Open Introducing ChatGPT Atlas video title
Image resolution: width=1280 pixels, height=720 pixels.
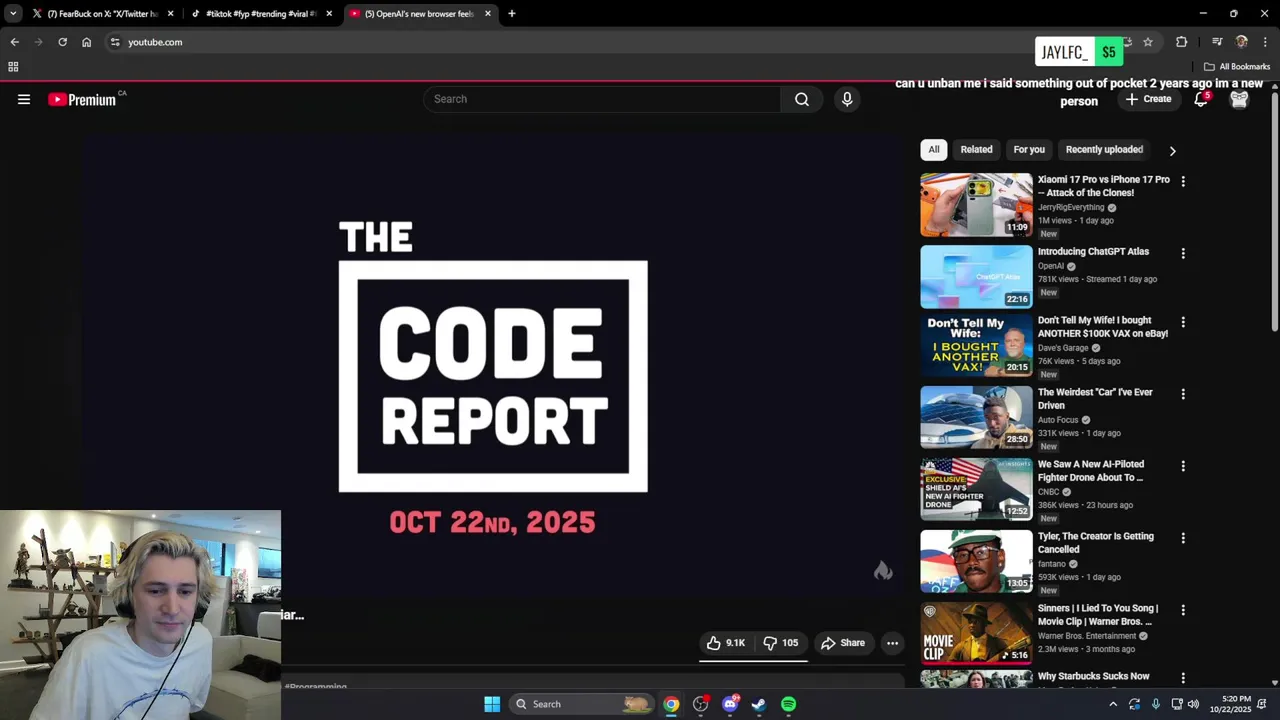tap(1093, 252)
